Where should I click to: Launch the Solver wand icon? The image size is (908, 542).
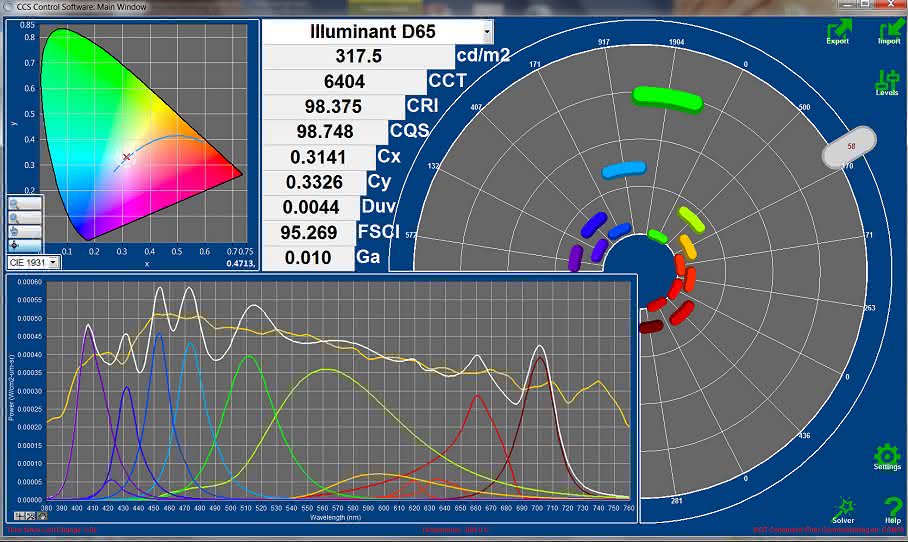point(843,511)
